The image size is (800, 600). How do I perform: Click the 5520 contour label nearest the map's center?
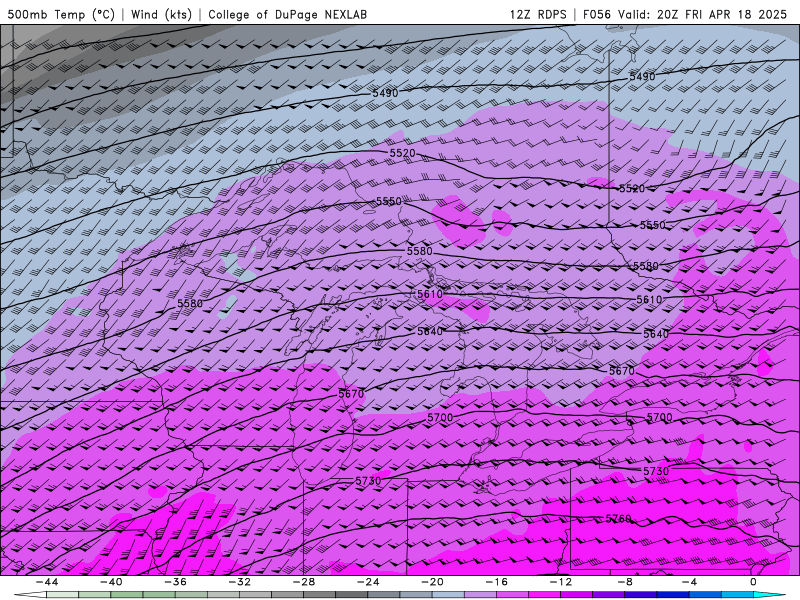(x=402, y=153)
